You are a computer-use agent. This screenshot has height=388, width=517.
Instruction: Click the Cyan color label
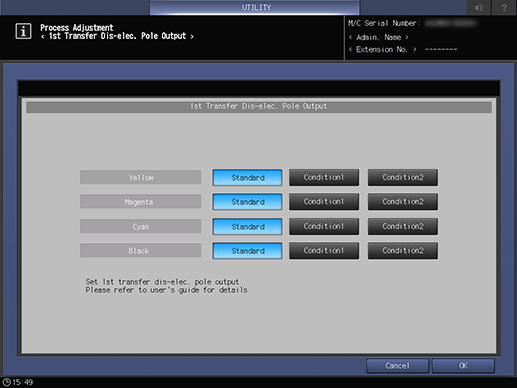coord(141,226)
